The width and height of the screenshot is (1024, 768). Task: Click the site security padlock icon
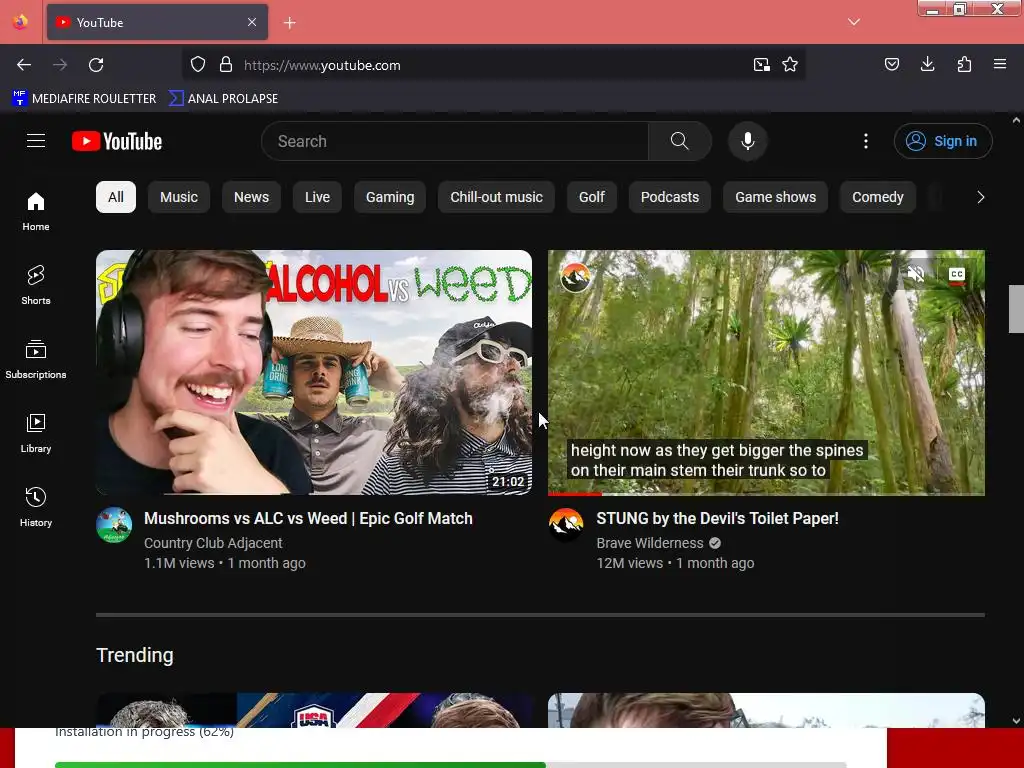226,65
